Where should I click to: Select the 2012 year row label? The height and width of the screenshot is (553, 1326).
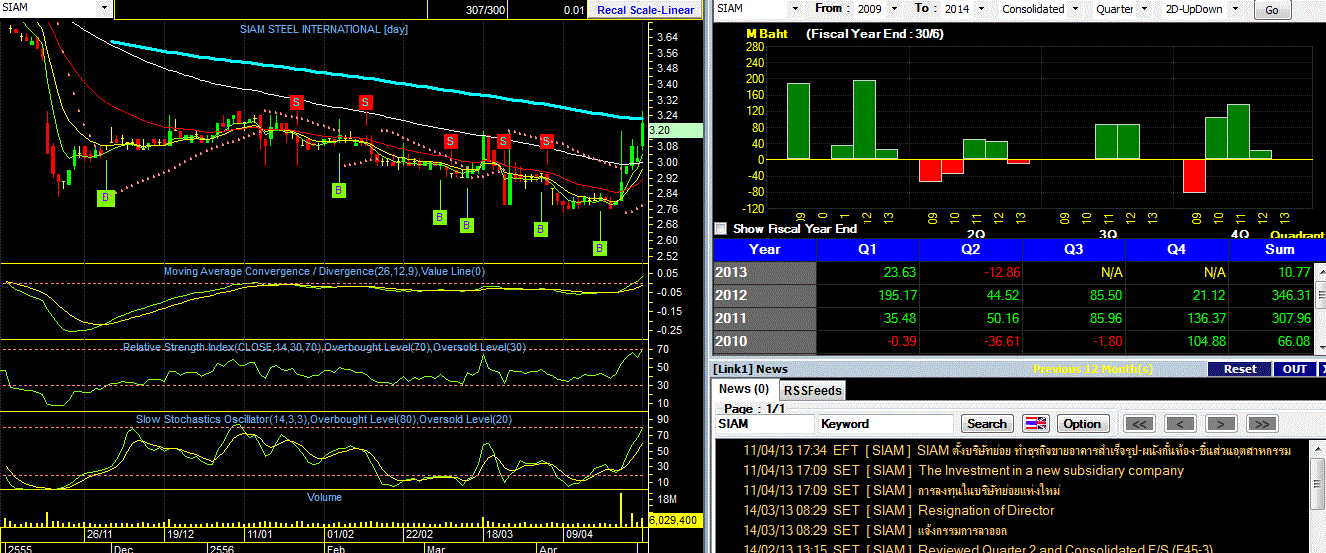coord(765,296)
